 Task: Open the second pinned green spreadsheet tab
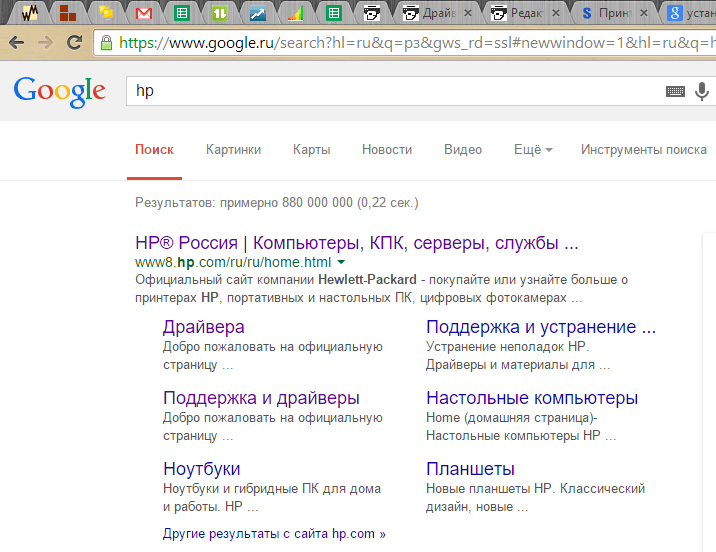pos(334,13)
